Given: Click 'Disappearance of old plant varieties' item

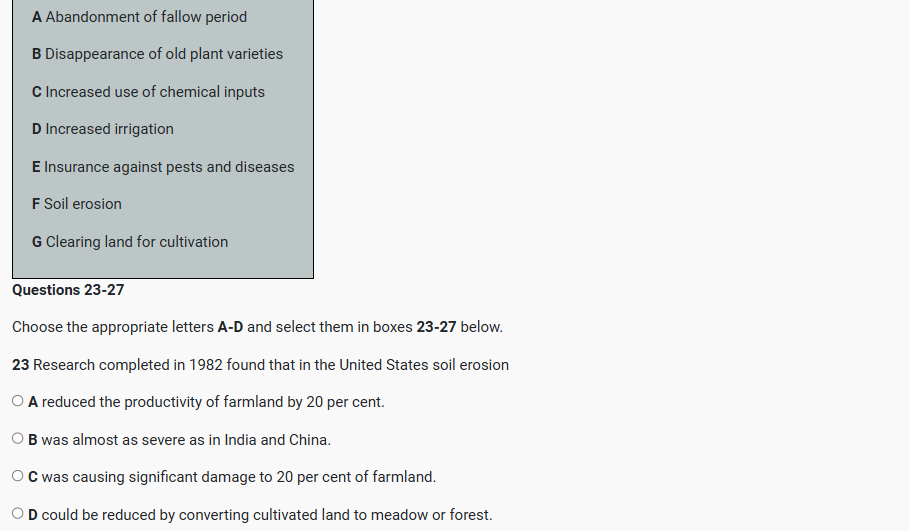Looking at the screenshot, I should 157,54.
